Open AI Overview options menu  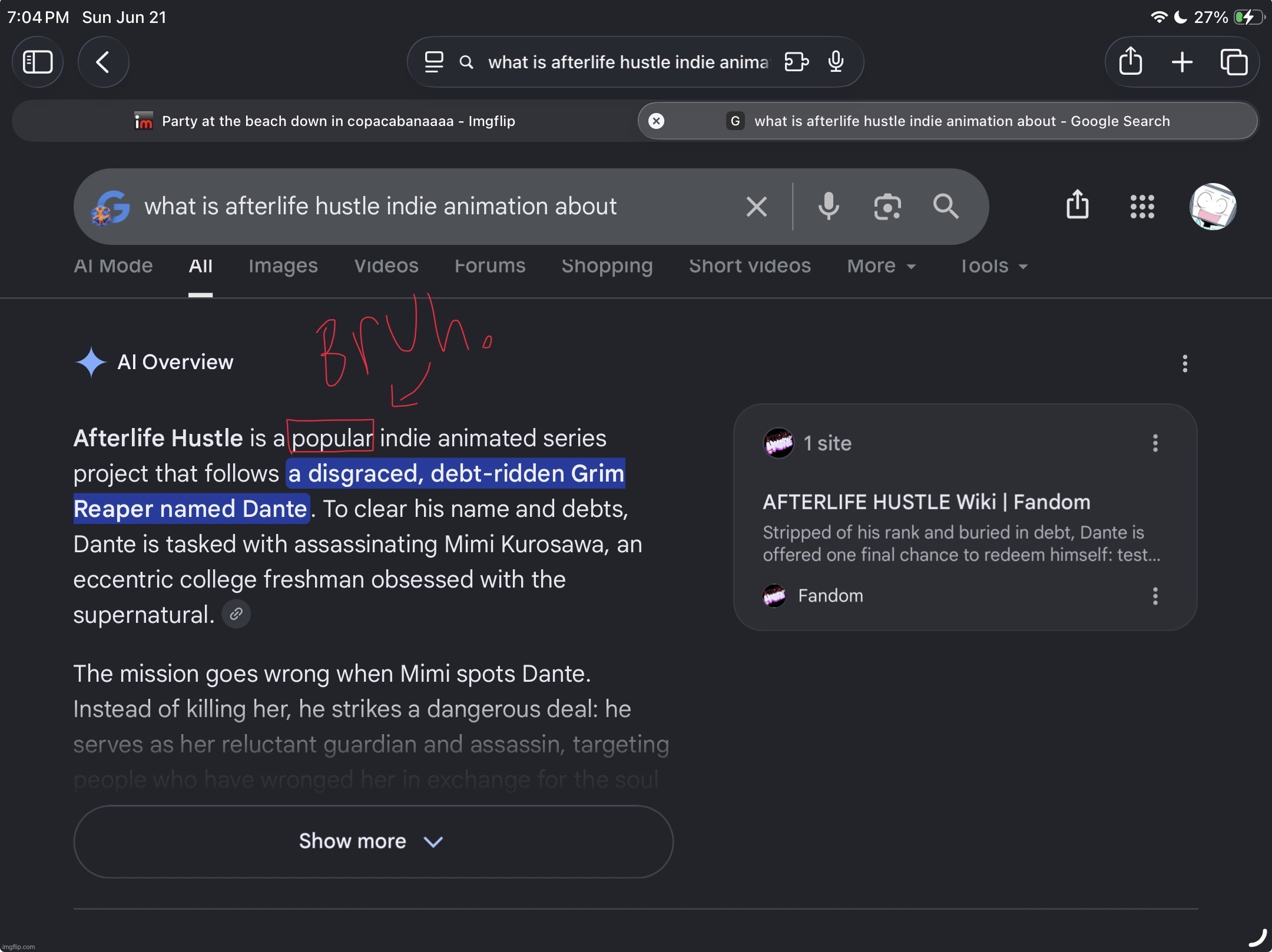pyautogui.click(x=1185, y=363)
